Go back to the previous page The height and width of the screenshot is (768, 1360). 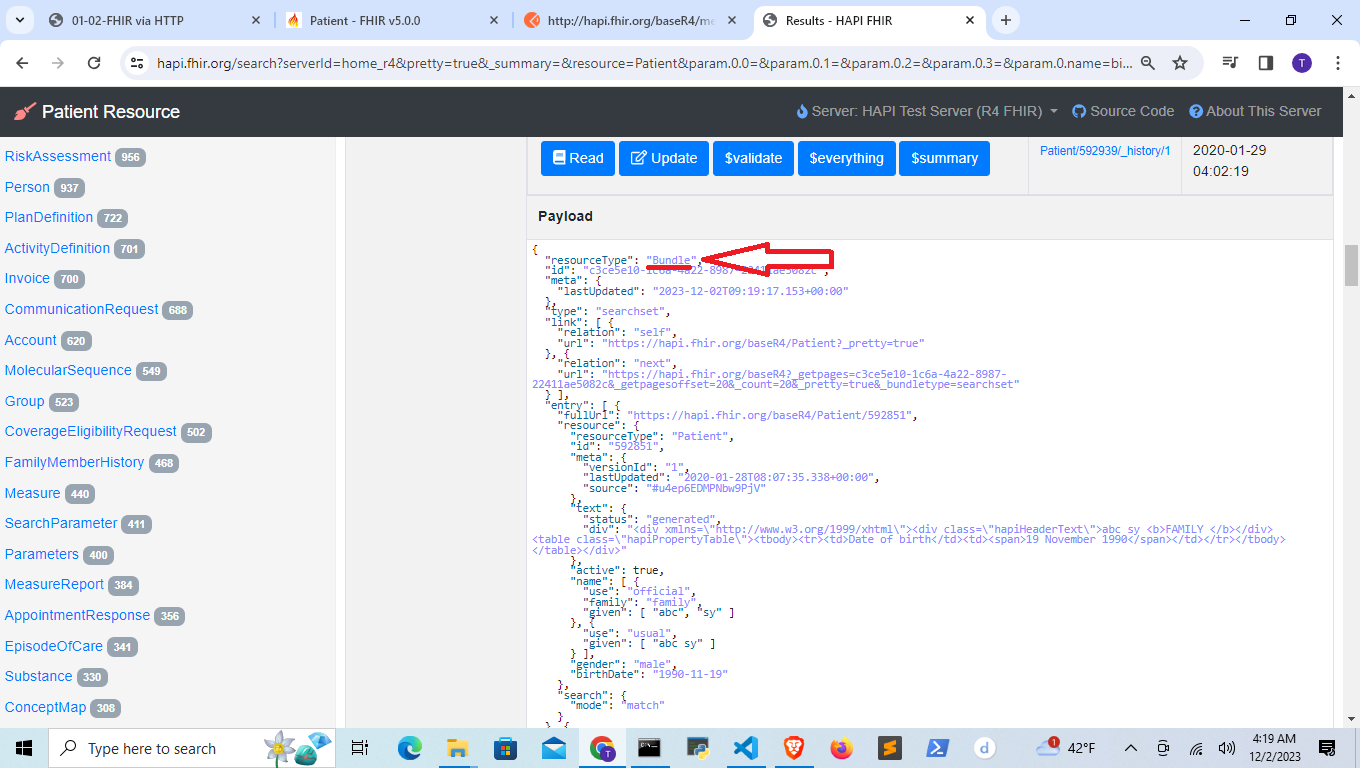[22, 63]
